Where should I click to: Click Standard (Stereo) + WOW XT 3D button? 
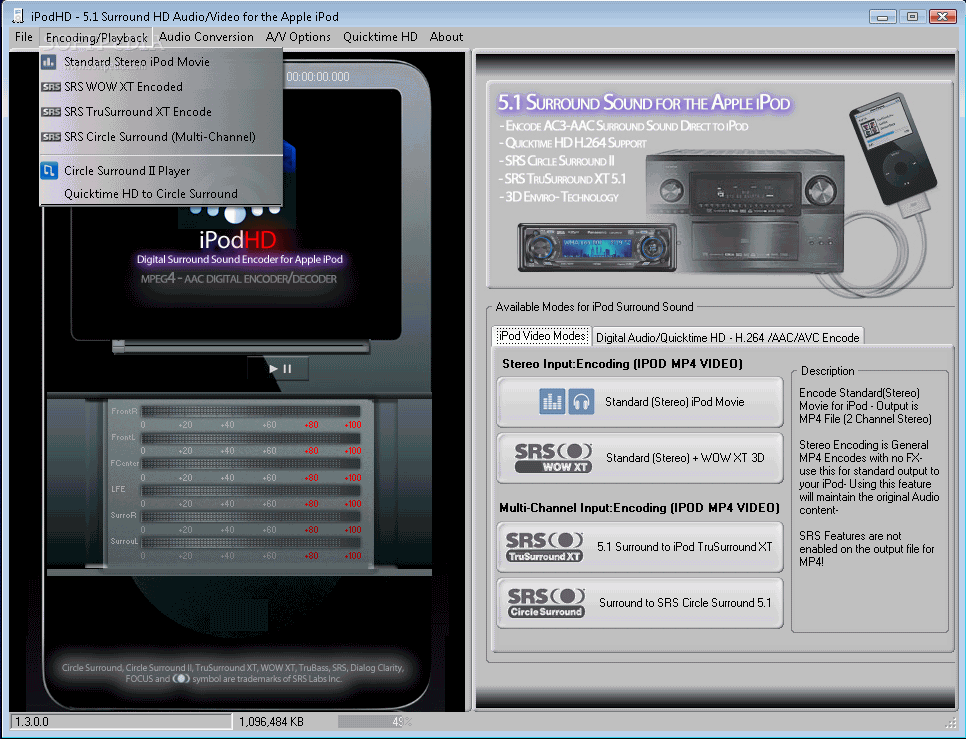pos(640,458)
